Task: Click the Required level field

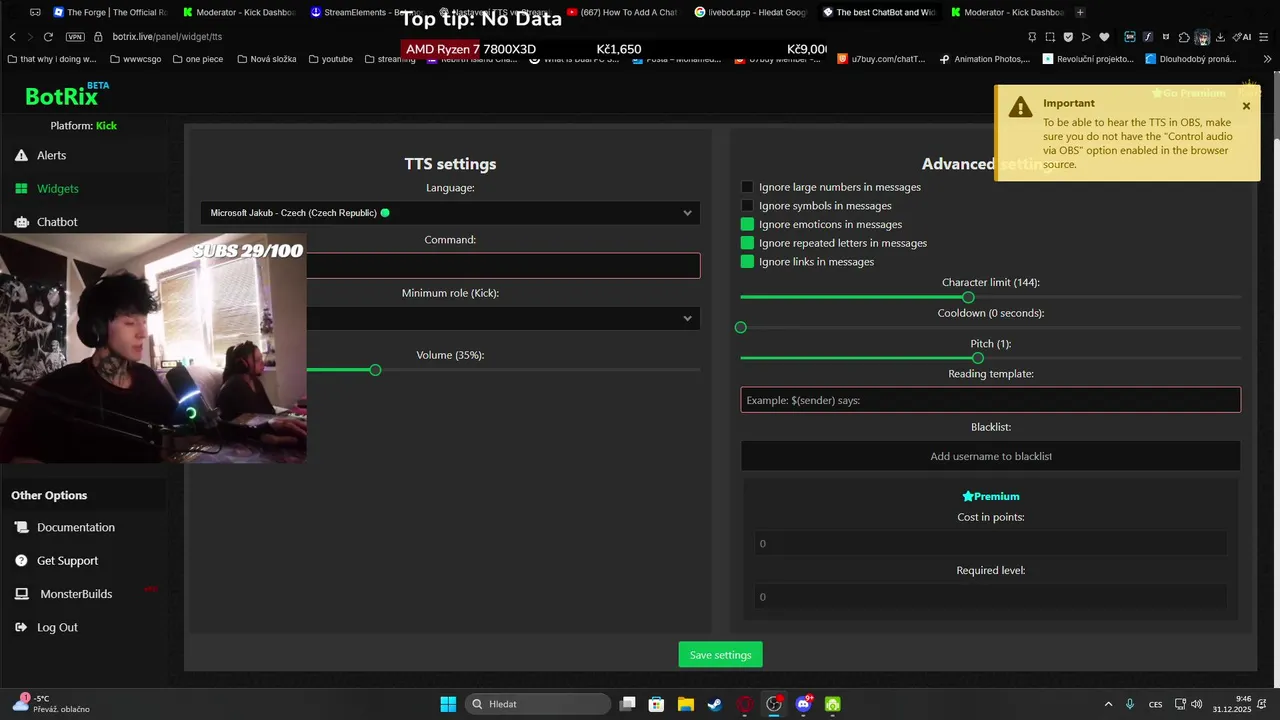Action: click(990, 597)
